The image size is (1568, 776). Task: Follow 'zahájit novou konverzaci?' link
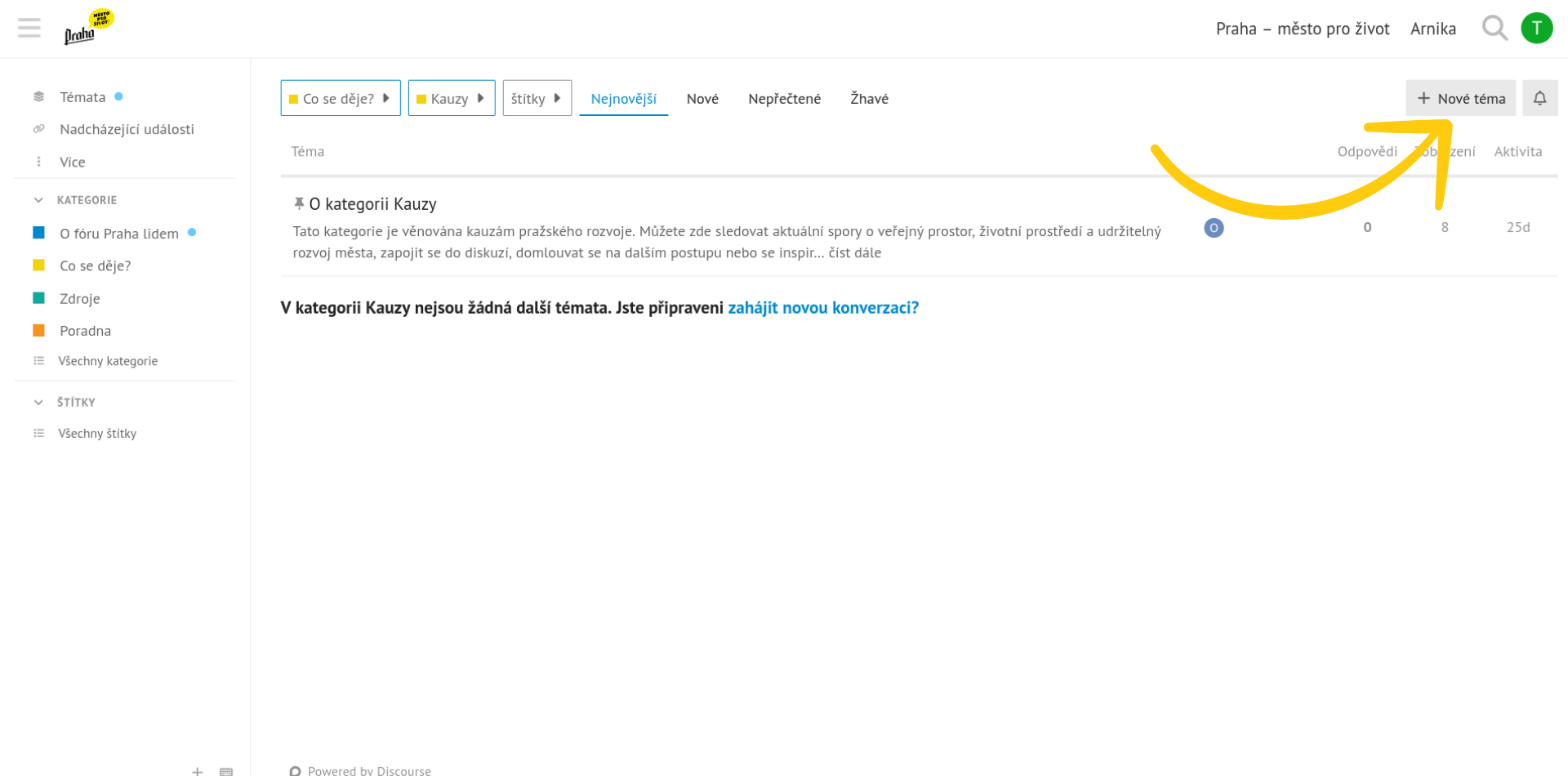coord(823,308)
